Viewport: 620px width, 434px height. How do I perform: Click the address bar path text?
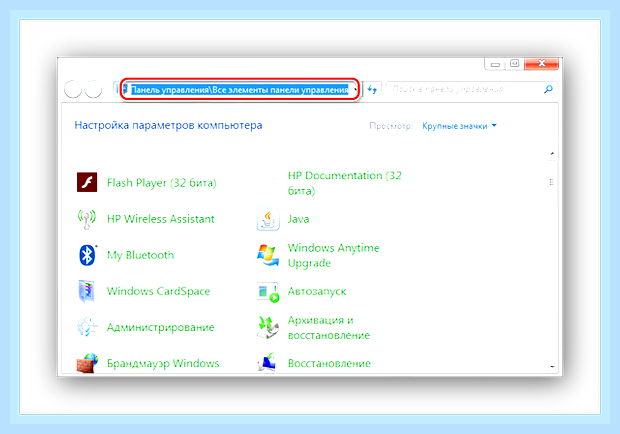[x=240, y=90]
